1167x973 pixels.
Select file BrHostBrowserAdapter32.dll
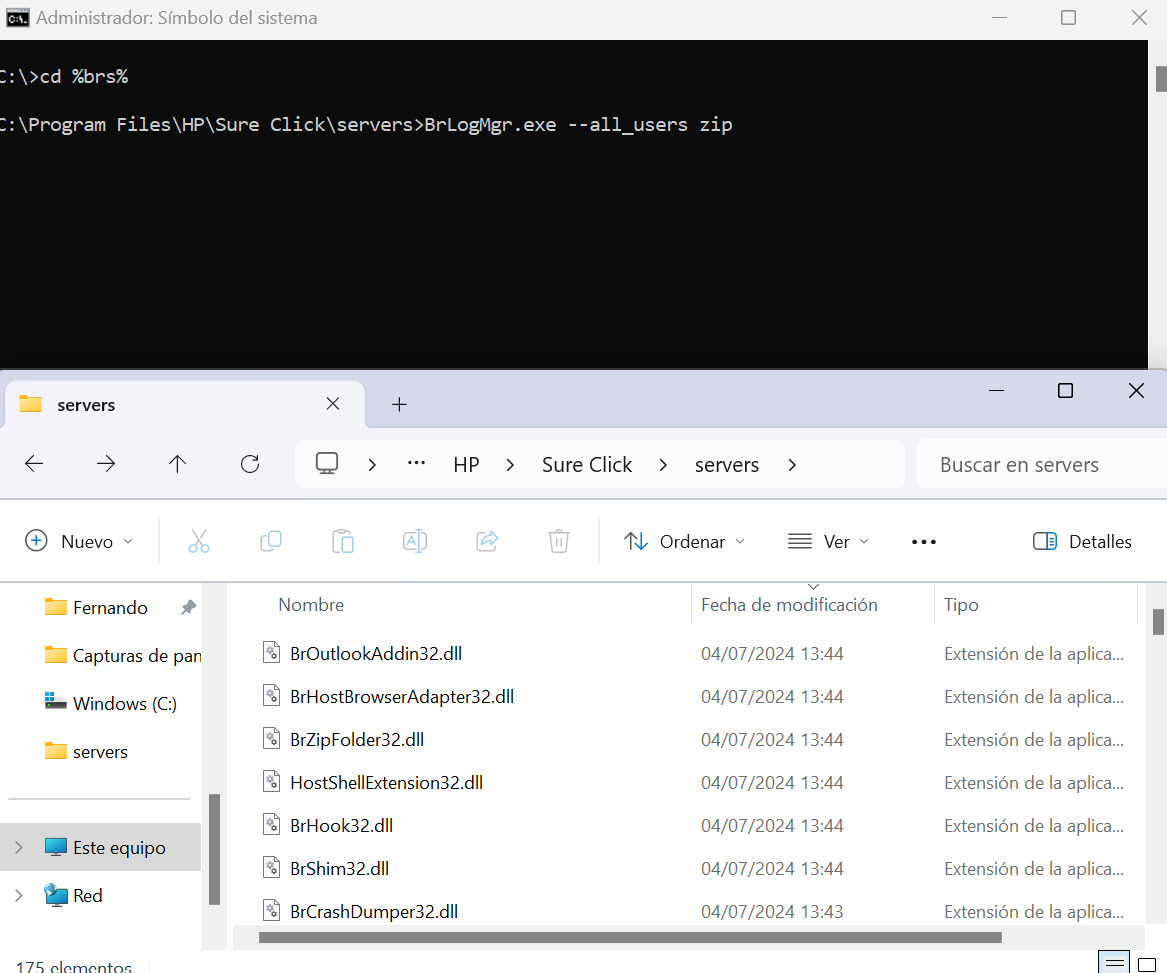402,696
